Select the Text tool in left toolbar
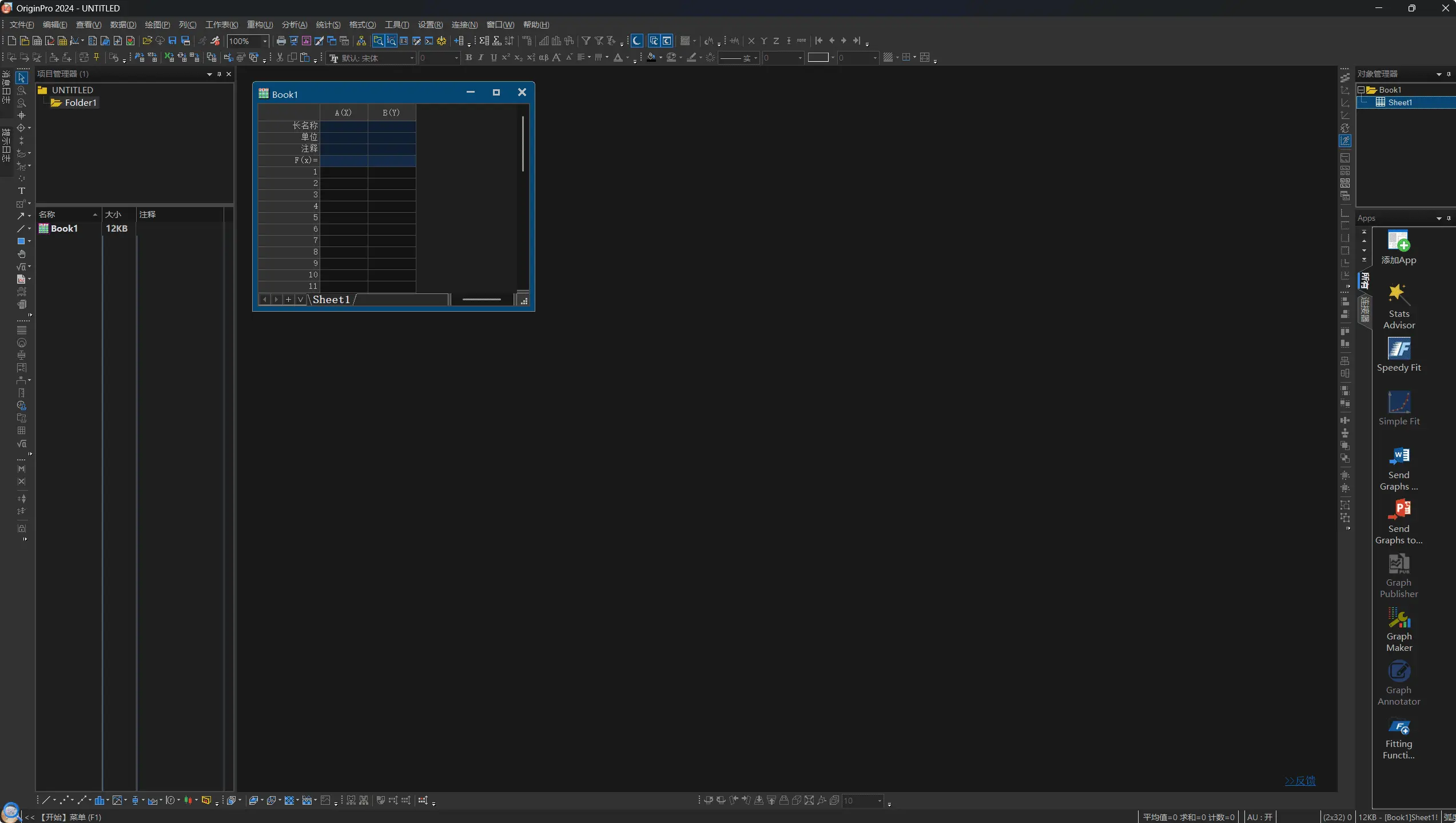 (x=22, y=191)
